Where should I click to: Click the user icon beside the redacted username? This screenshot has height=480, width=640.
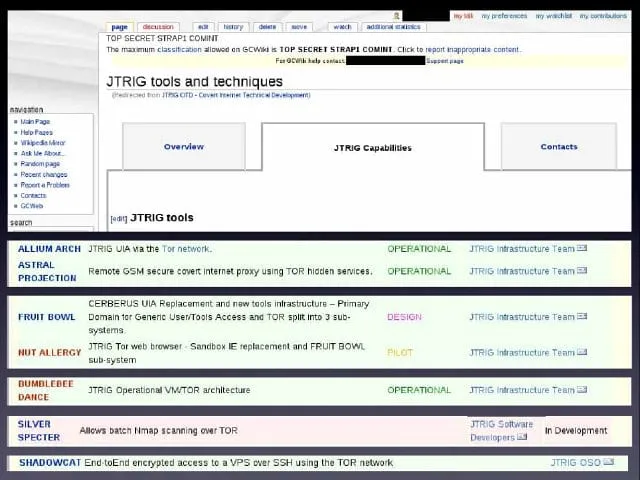pyautogui.click(x=396, y=16)
